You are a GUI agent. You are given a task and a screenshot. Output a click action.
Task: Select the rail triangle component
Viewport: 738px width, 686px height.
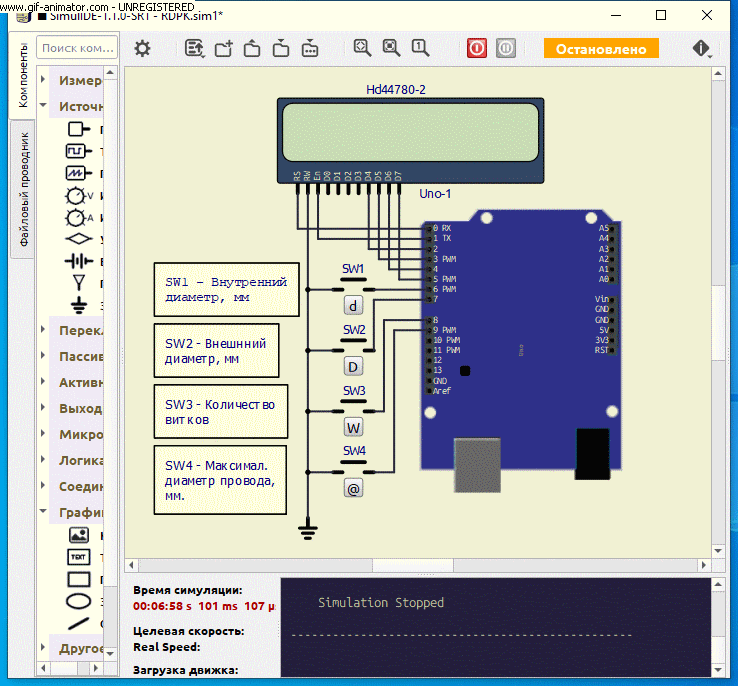point(79,283)
